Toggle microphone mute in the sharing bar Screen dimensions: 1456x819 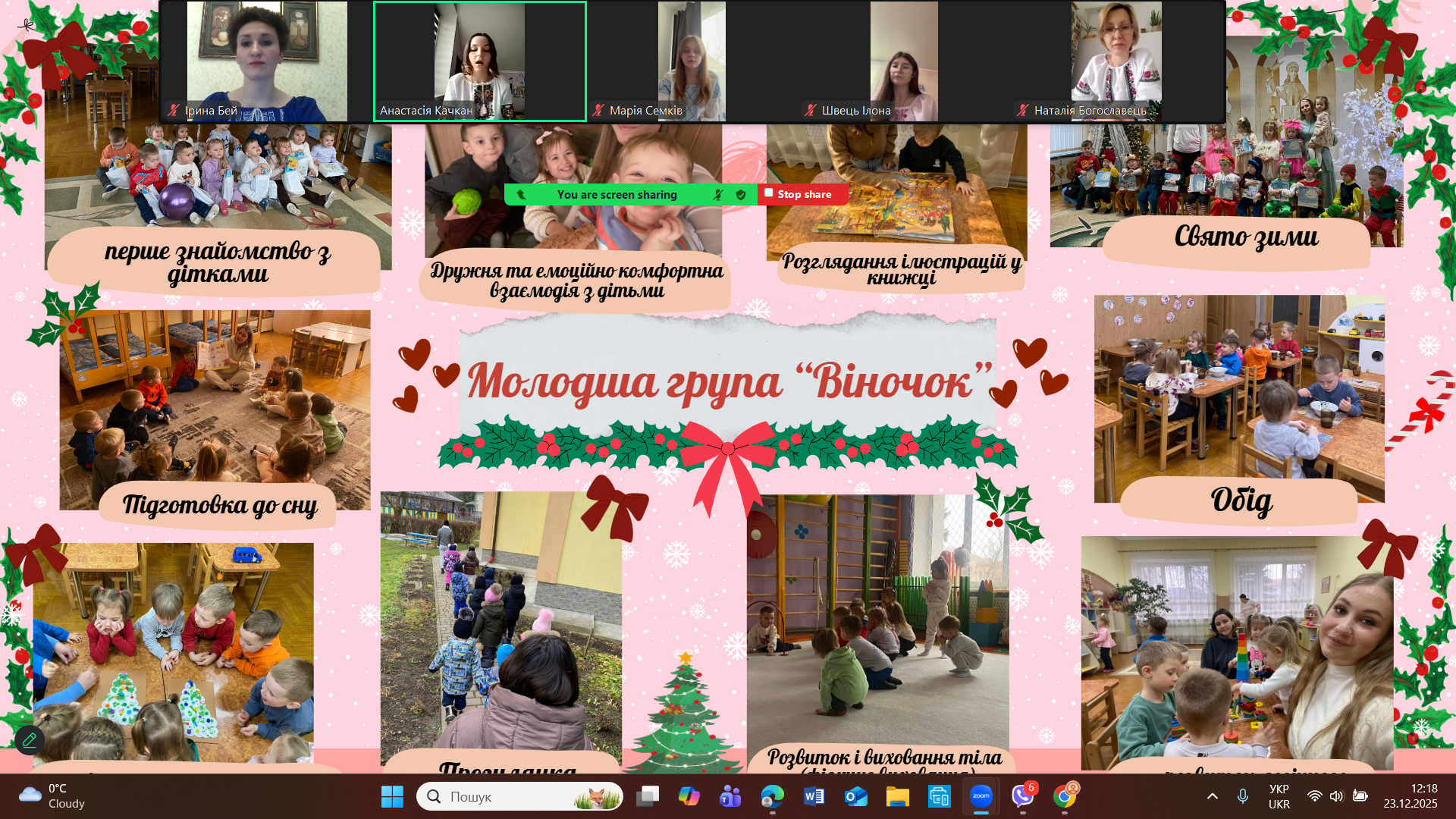pos(717,195)
